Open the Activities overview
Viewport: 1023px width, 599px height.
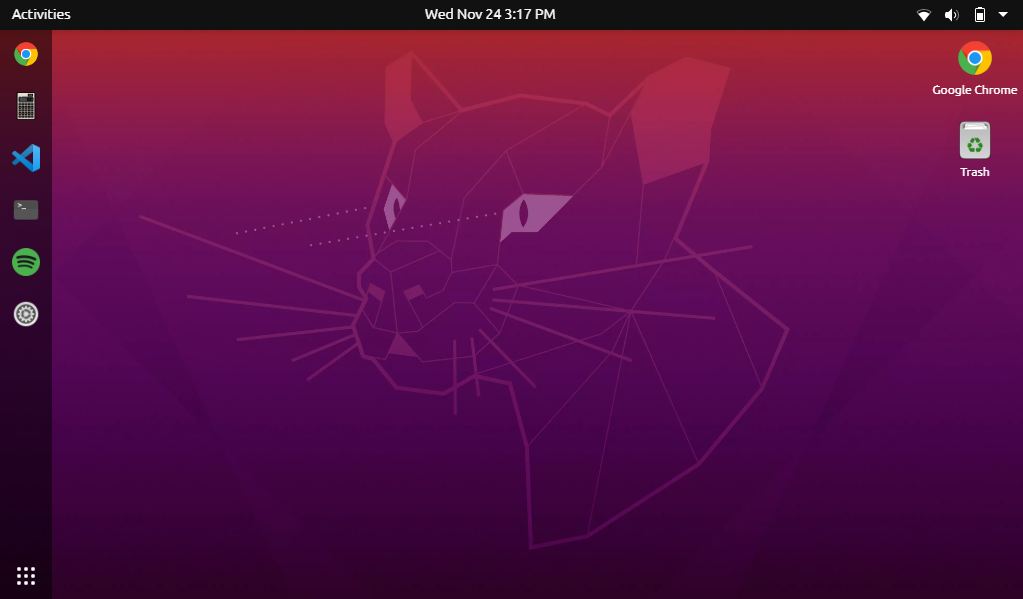[41, 14]
